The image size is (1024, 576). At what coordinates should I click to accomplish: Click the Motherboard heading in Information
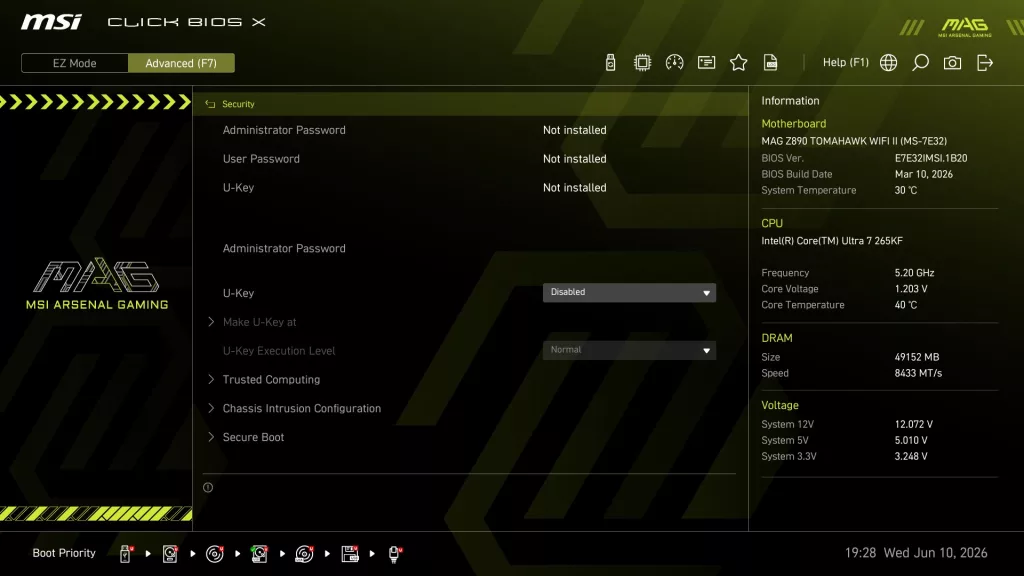(x=793, y=123)
